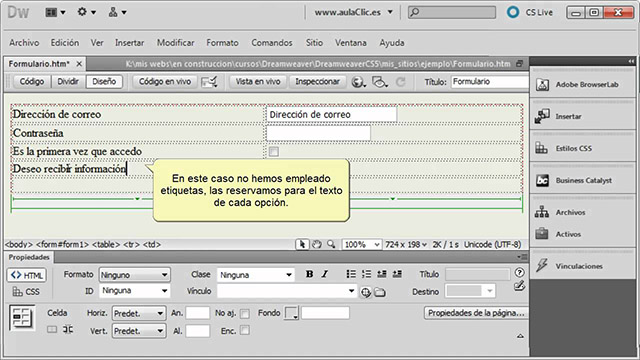Image resolution: width=640 pixels, height=360 pixels.
Task: Click the Vista en vivo button
Action: coord(258,82)
